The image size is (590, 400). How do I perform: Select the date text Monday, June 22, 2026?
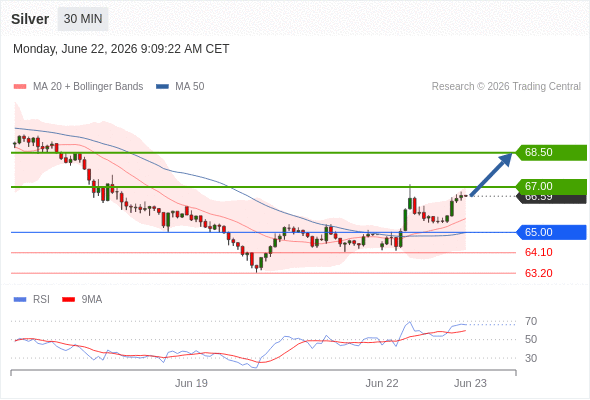75,49
